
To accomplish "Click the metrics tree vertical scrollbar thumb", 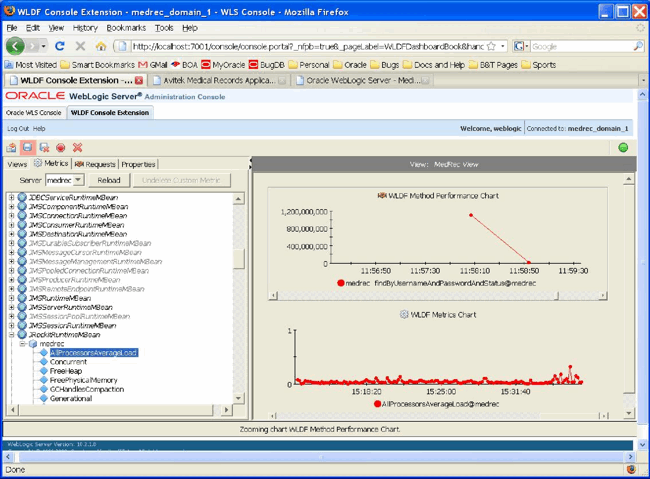I will pyautogui.click(x=239, y=259).
